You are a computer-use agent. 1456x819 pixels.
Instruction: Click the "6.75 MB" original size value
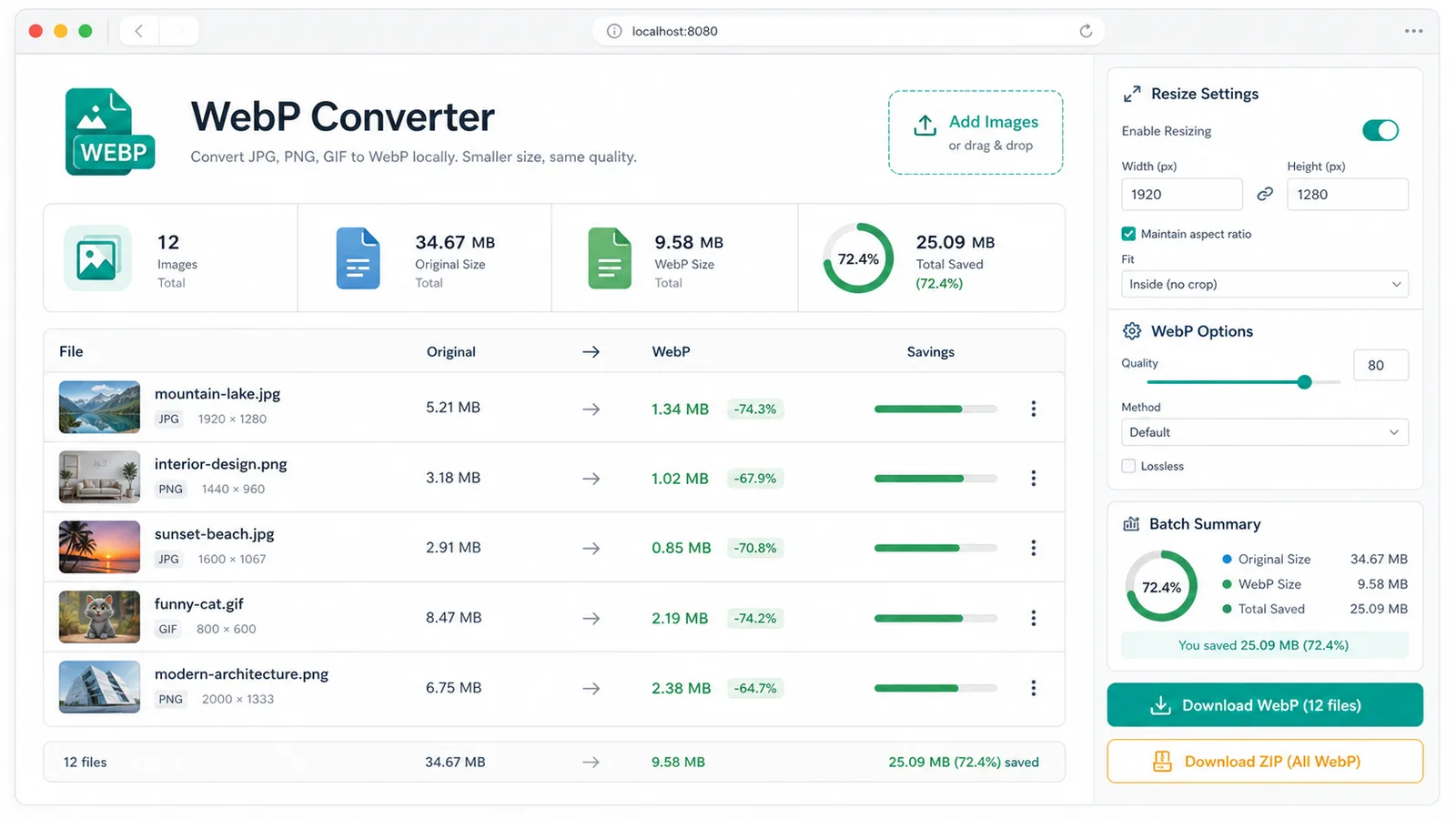click(453, 688)
